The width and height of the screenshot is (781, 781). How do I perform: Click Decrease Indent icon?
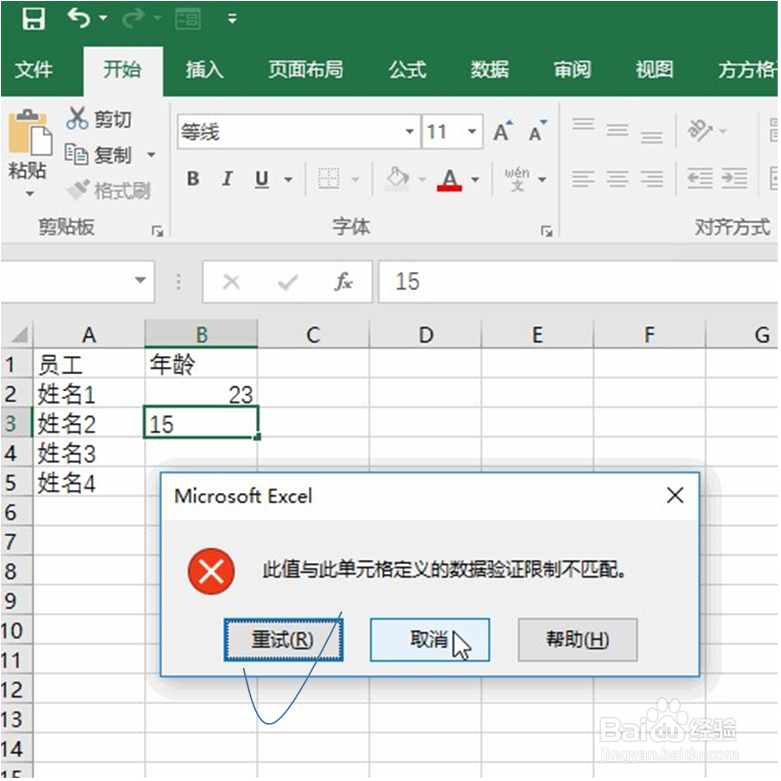coord(700,178)
